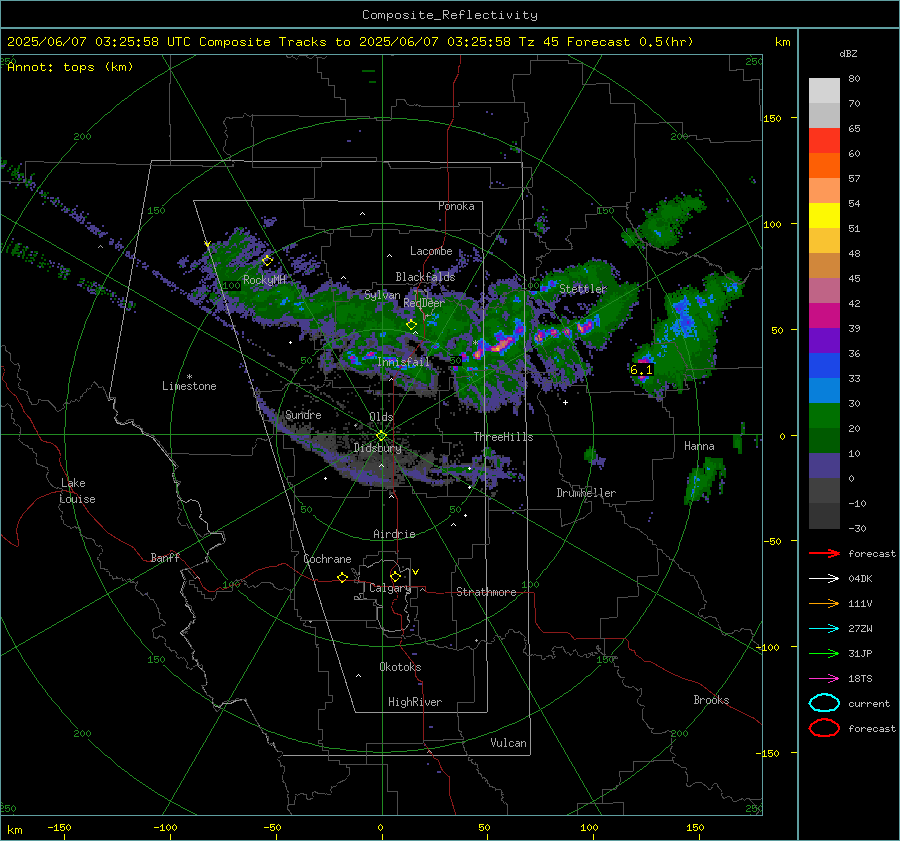Click the Banff city label
The image size is (900, 841).
(165, 558)
